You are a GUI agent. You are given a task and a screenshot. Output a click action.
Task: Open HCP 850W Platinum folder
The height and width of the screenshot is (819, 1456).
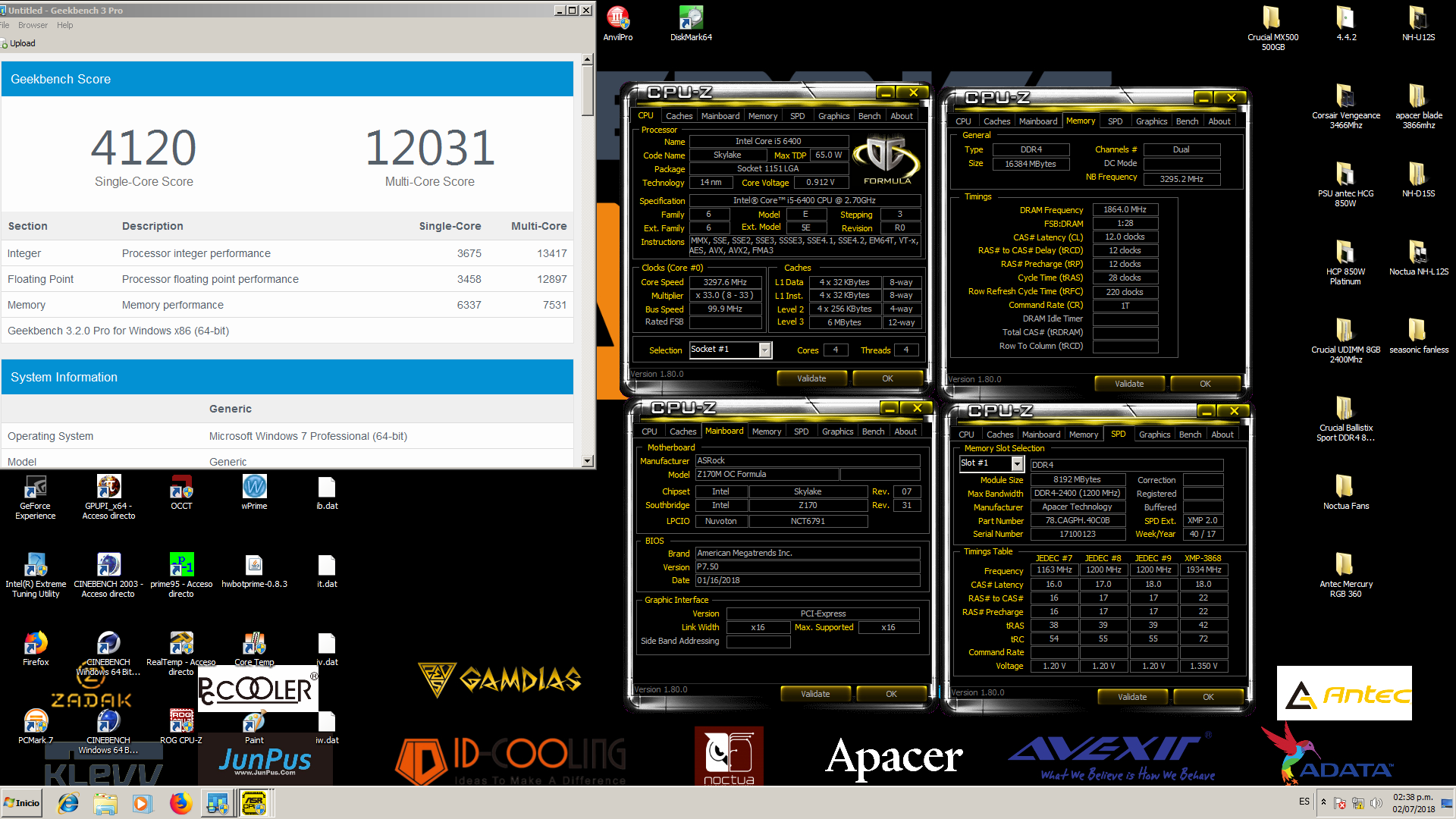[1345, 262]
